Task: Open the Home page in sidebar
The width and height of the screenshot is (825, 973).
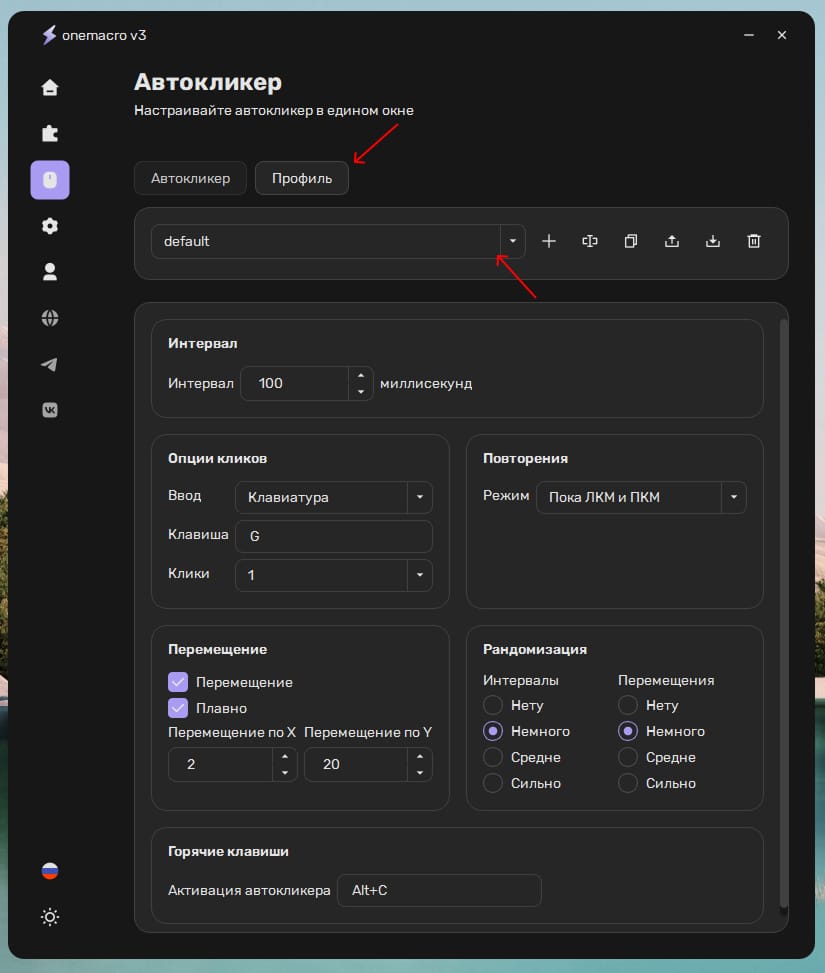Action: click(x=50, y=88)
